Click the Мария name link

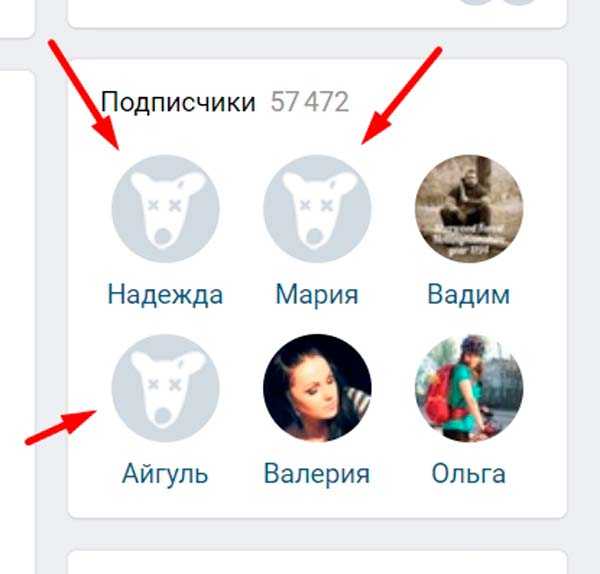click(x=317, y=294)
